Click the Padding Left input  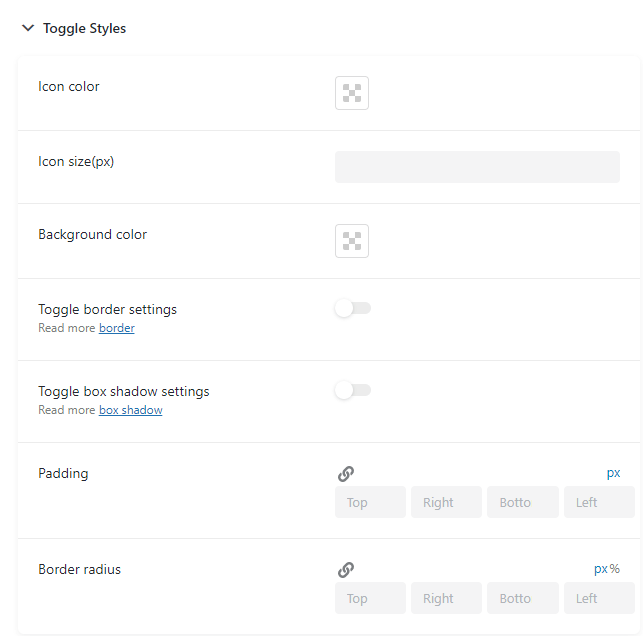pos(599,502)
